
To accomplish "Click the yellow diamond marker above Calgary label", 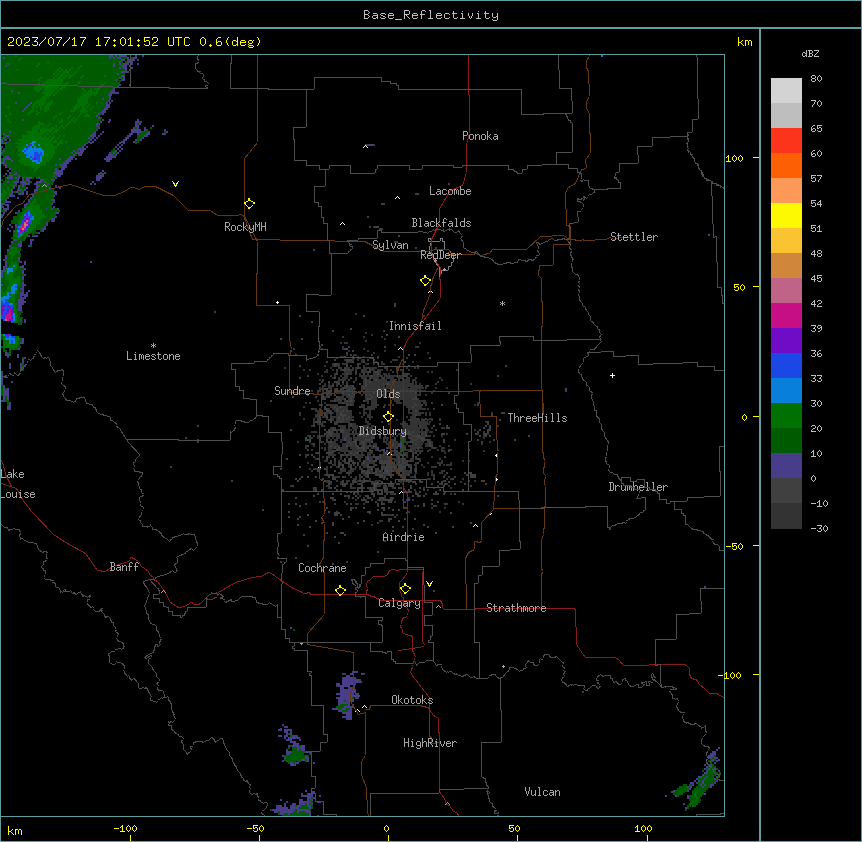I will tap(405, 589).
